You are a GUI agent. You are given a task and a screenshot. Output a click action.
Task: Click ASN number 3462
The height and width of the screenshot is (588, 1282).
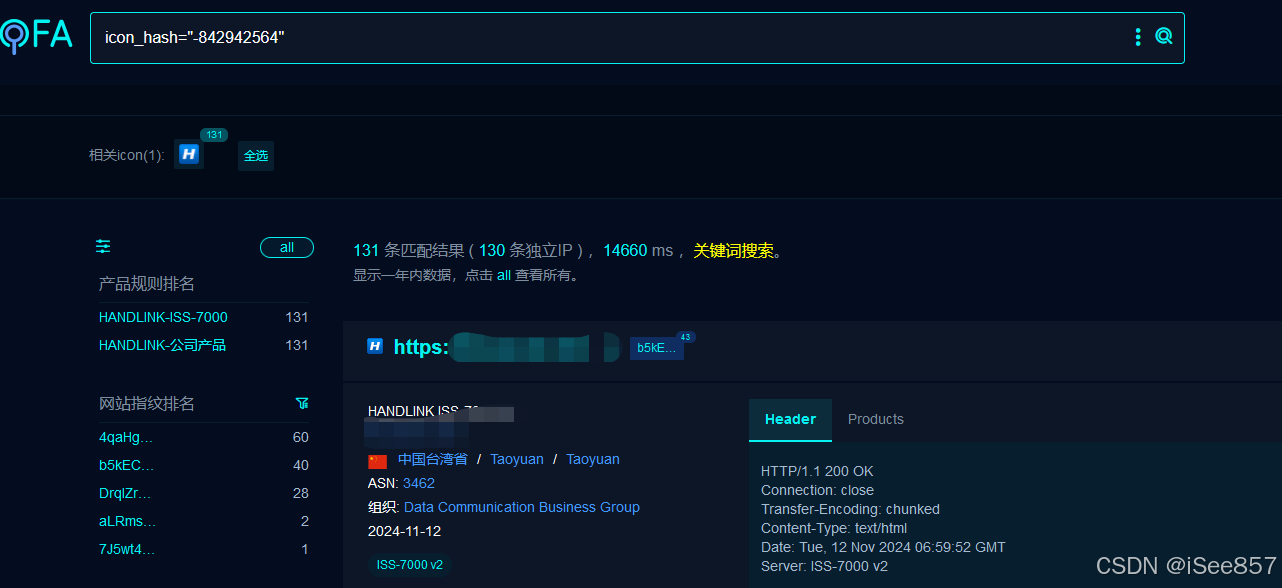pos(419,483)
